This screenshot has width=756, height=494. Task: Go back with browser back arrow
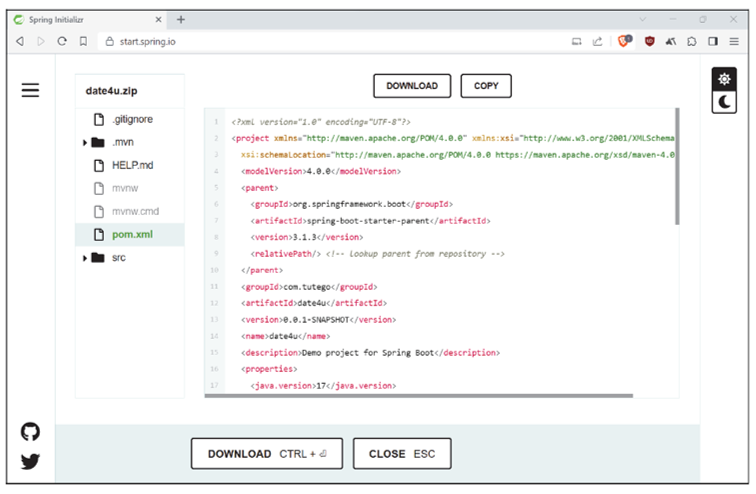tap(20, 41)
